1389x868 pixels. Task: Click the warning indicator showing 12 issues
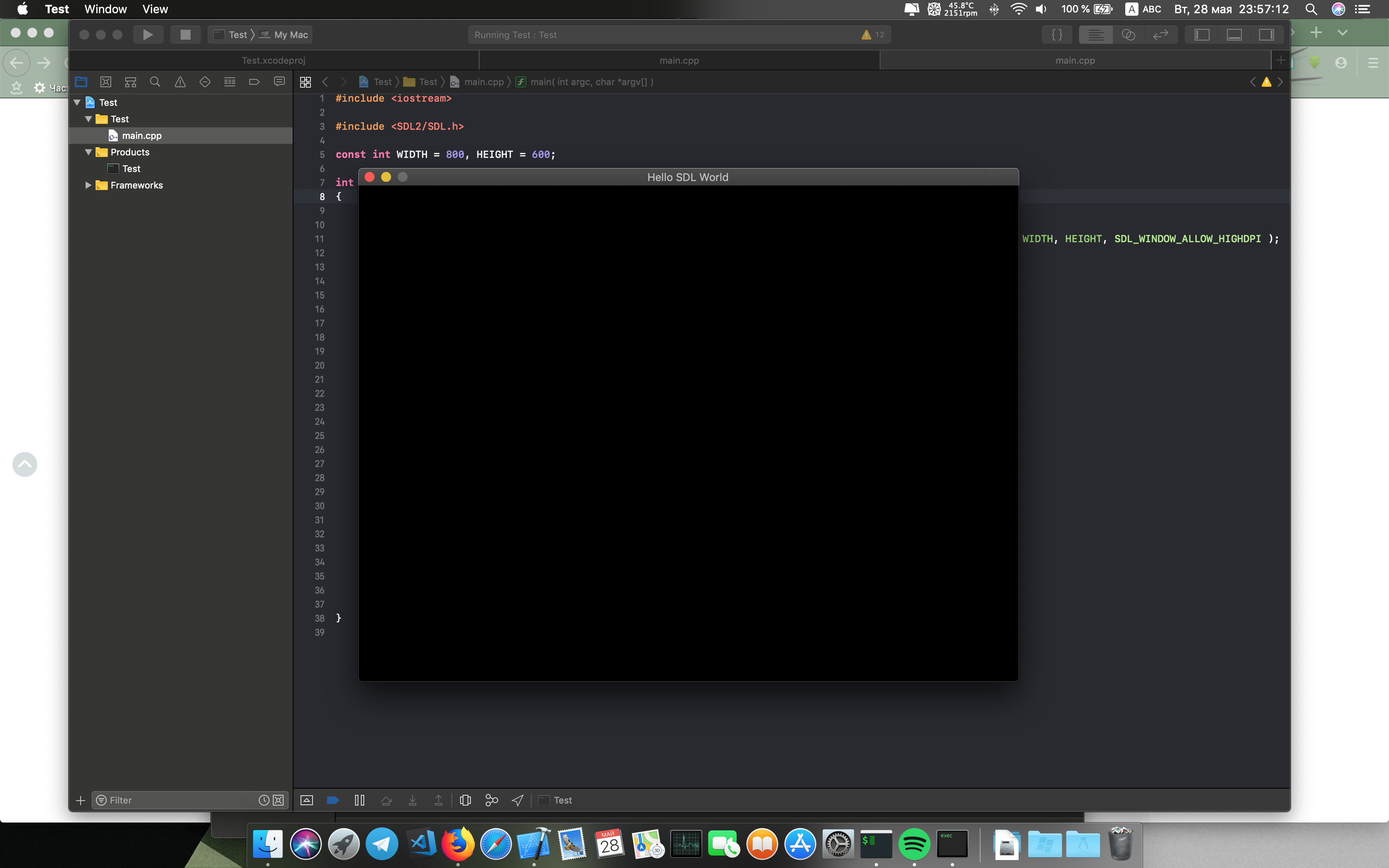(871, 34)
